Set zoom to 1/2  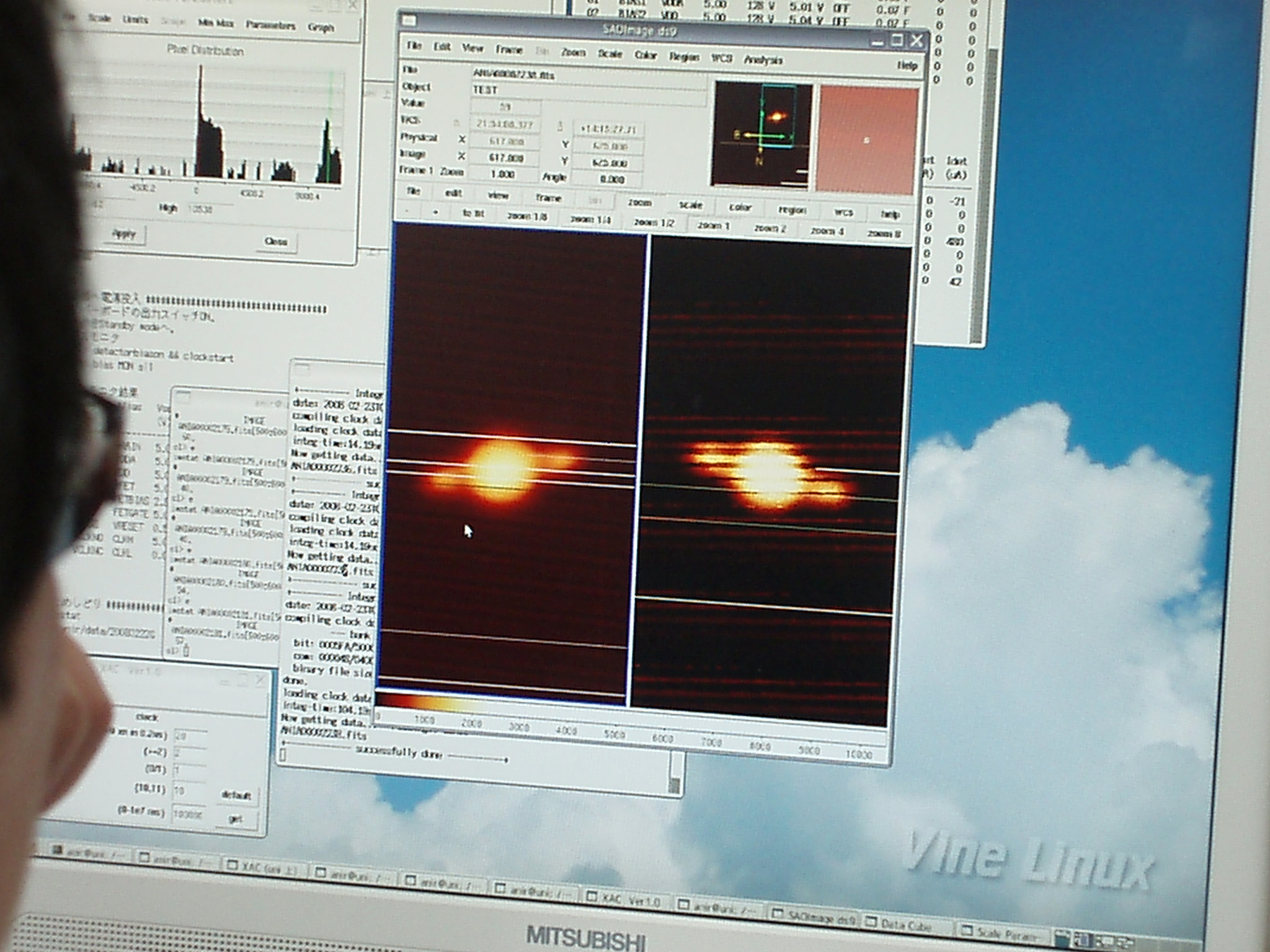(654, 223)
